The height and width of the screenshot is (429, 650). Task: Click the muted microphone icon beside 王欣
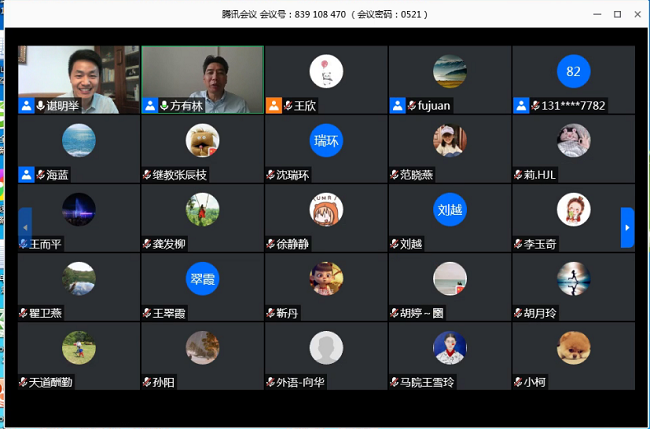(x=288, y=105)
